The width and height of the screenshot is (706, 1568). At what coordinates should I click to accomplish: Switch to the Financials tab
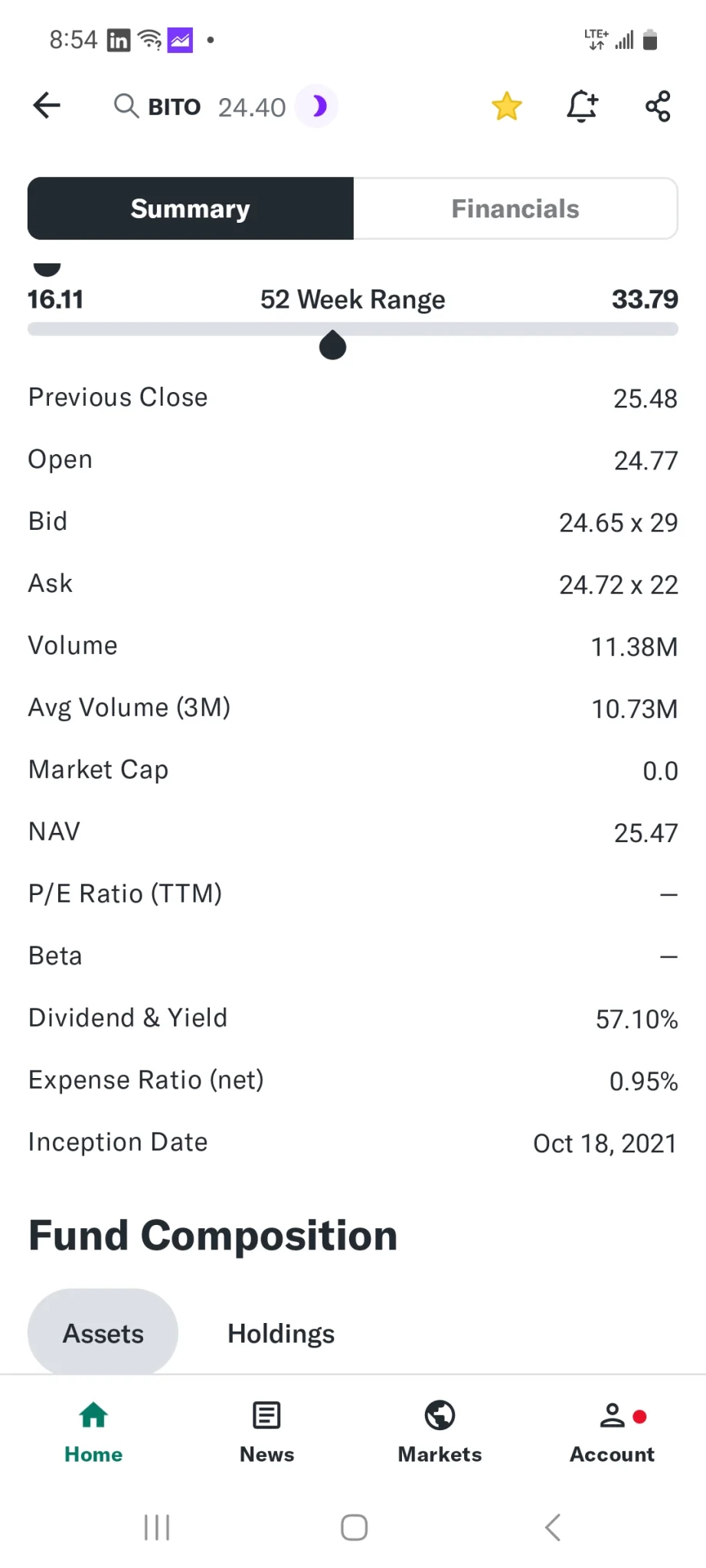[515, 209]
